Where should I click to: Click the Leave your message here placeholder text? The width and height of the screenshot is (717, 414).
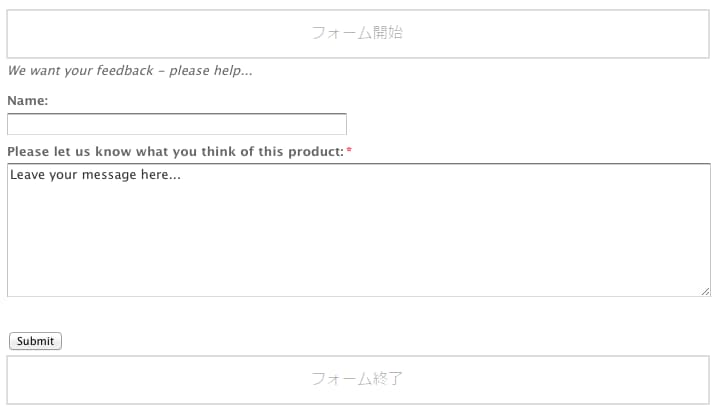click(96, 175)
